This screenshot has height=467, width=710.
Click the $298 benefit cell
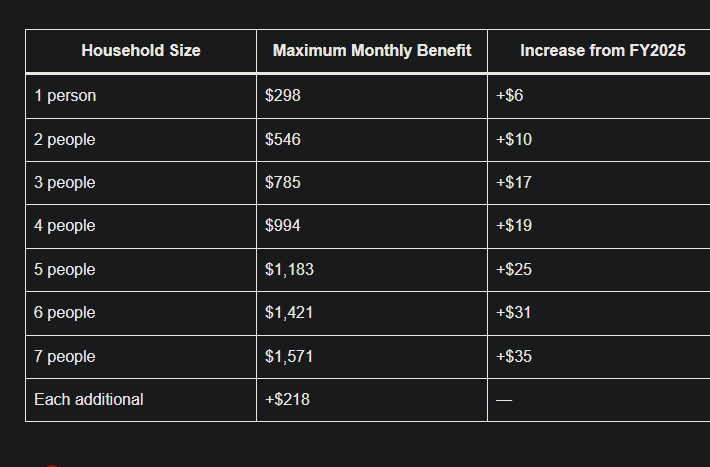pyautogui.click(x=283, y=96)
